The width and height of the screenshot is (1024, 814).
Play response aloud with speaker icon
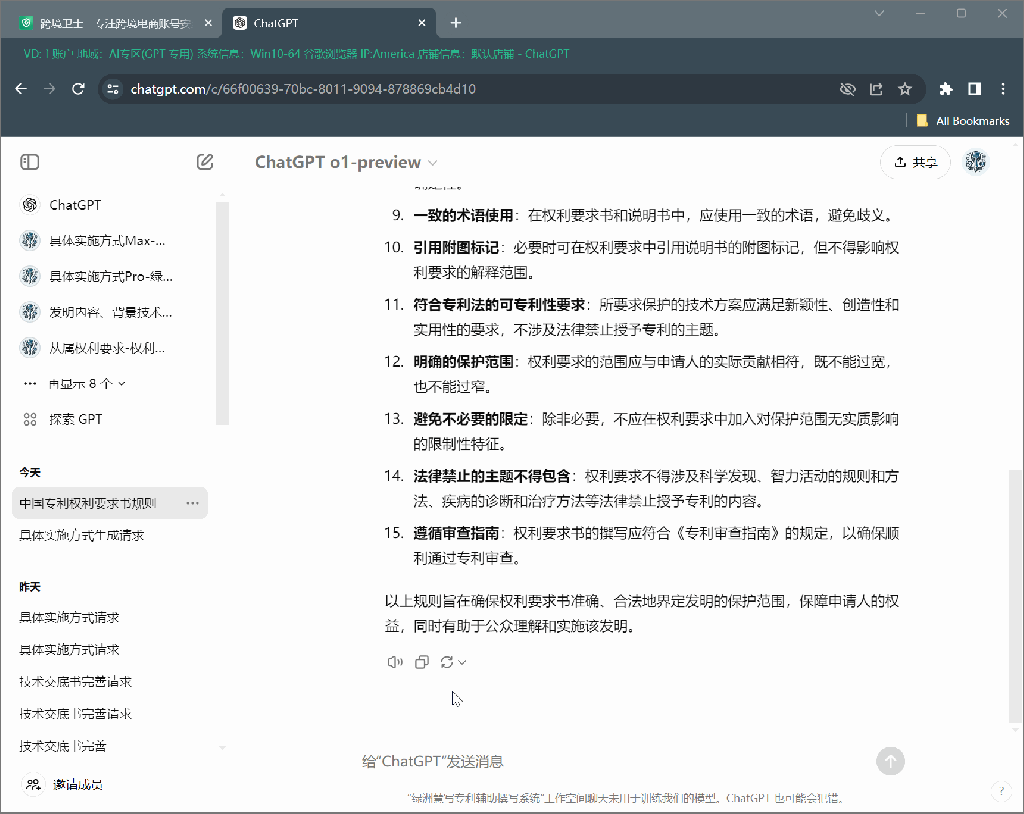pyautogui.click(x=394, y=662)
